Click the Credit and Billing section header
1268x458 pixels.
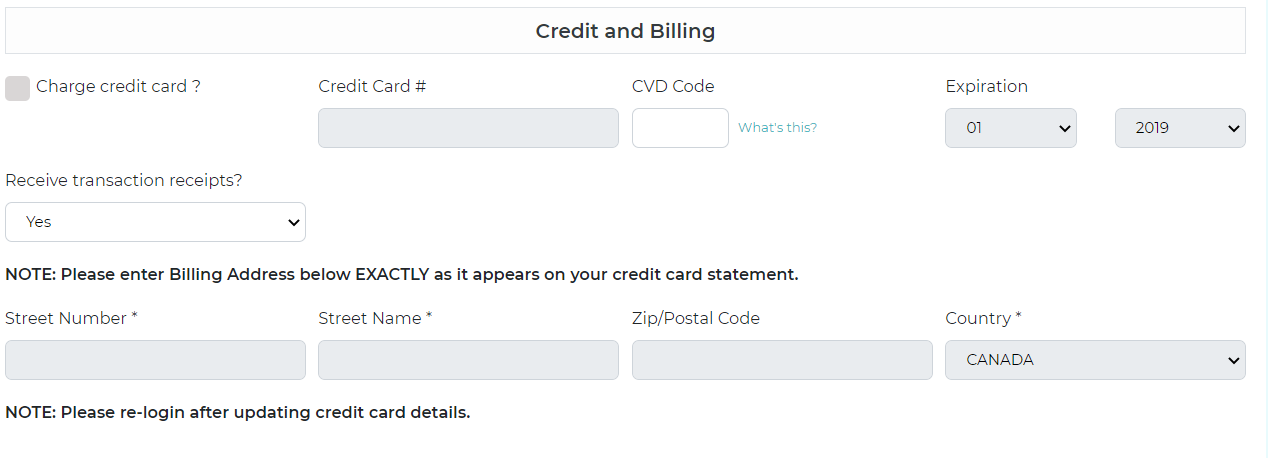pos(625,31)
